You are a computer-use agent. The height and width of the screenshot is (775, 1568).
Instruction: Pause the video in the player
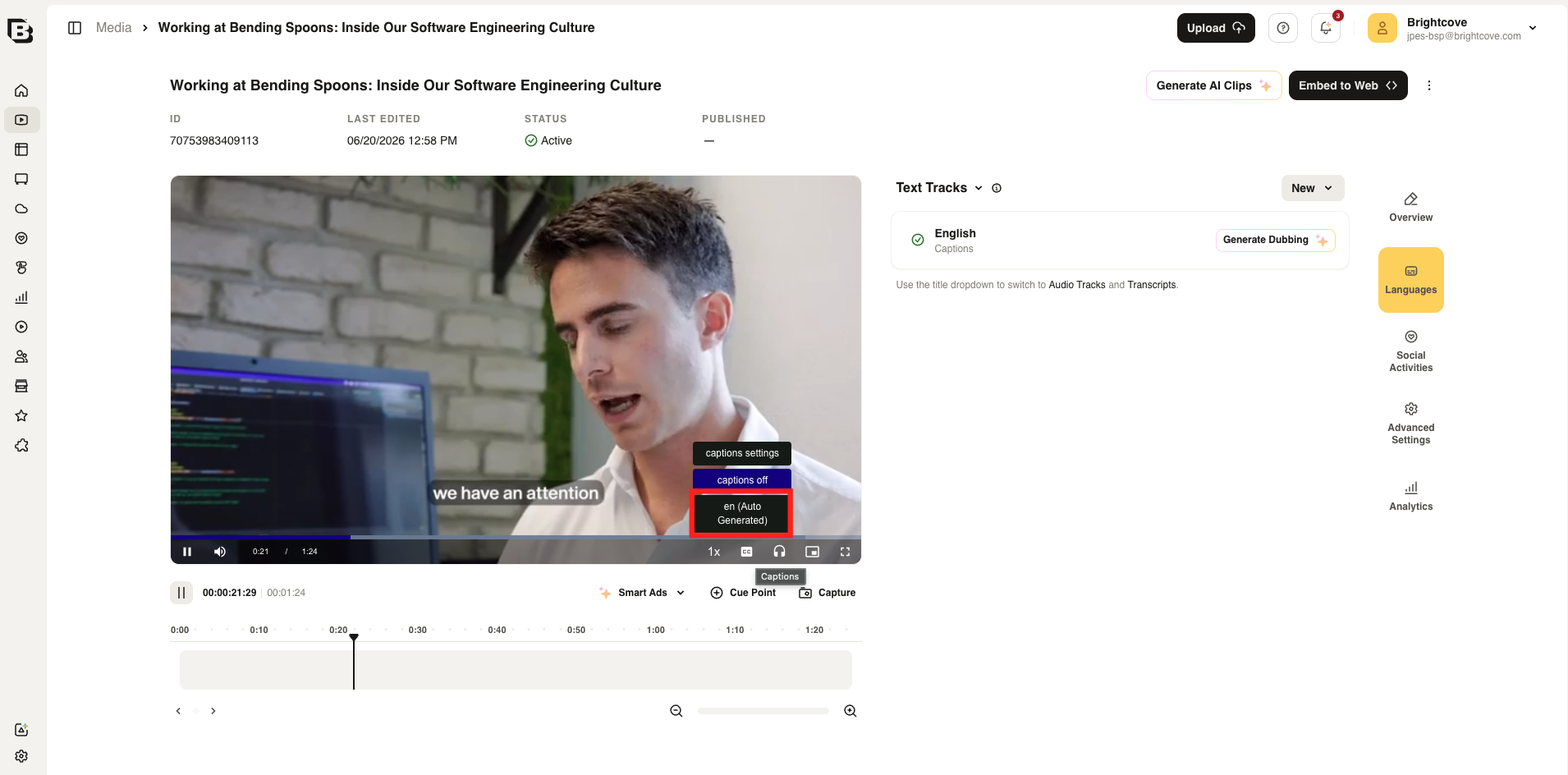pos(187,552)
